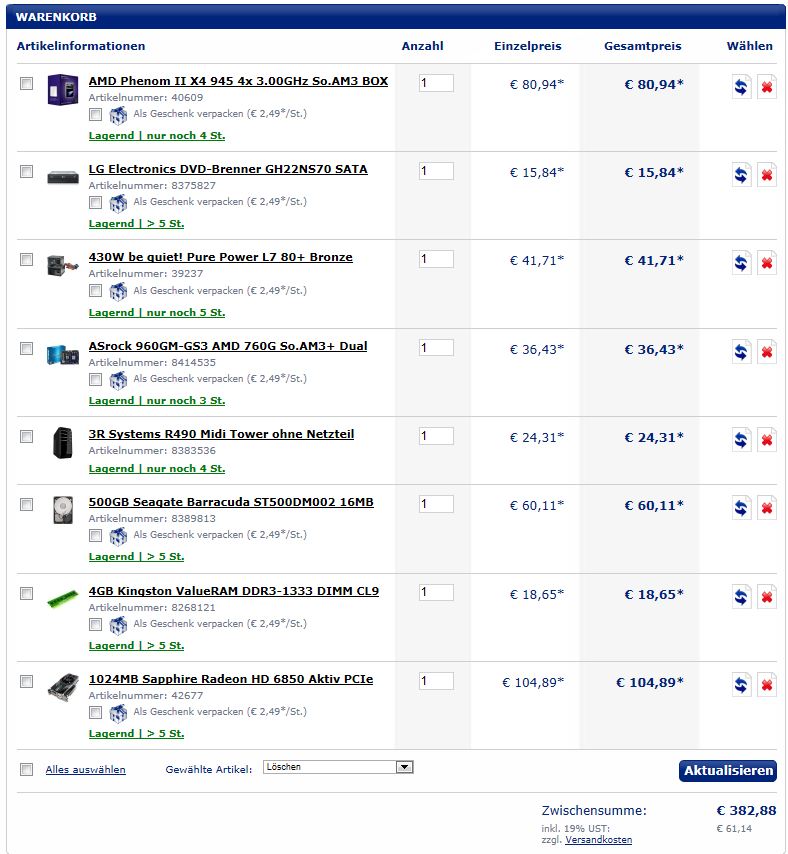The height and width of the screenshot is (854, 788).
Task: Edit quantity field for Seagate Barracuda
Action: tap(436, 504)
